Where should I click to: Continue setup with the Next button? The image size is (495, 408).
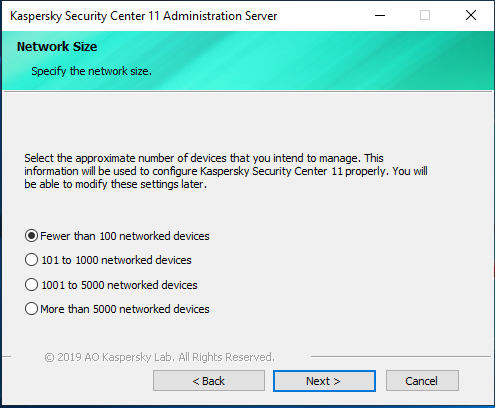pyautogui.click(x=324, y=381)
